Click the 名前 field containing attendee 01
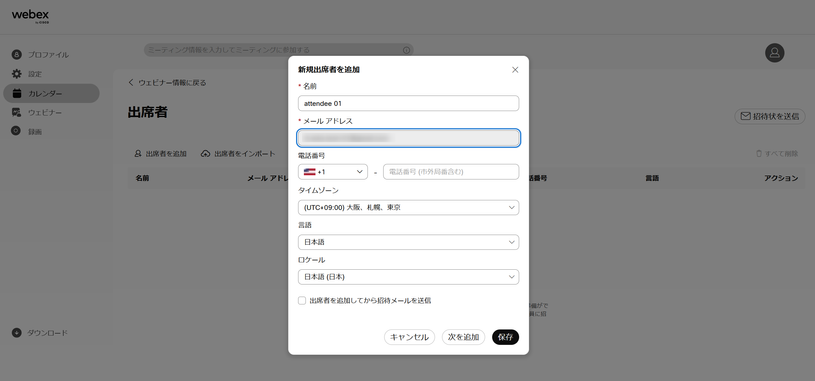This screenshot has width=815, height=381. coord(409,103)
